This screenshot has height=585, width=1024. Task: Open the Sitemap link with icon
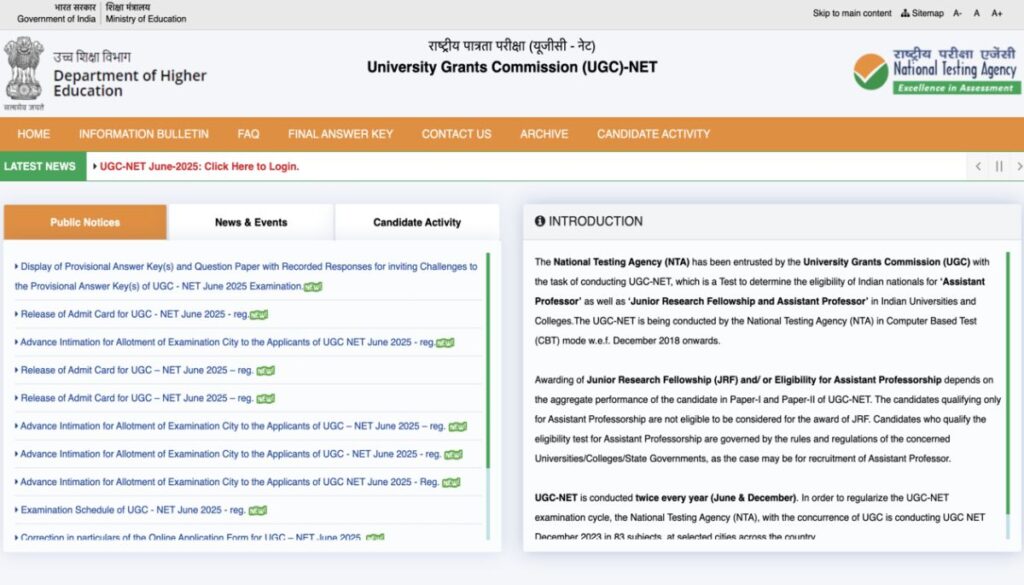point(921,13)
